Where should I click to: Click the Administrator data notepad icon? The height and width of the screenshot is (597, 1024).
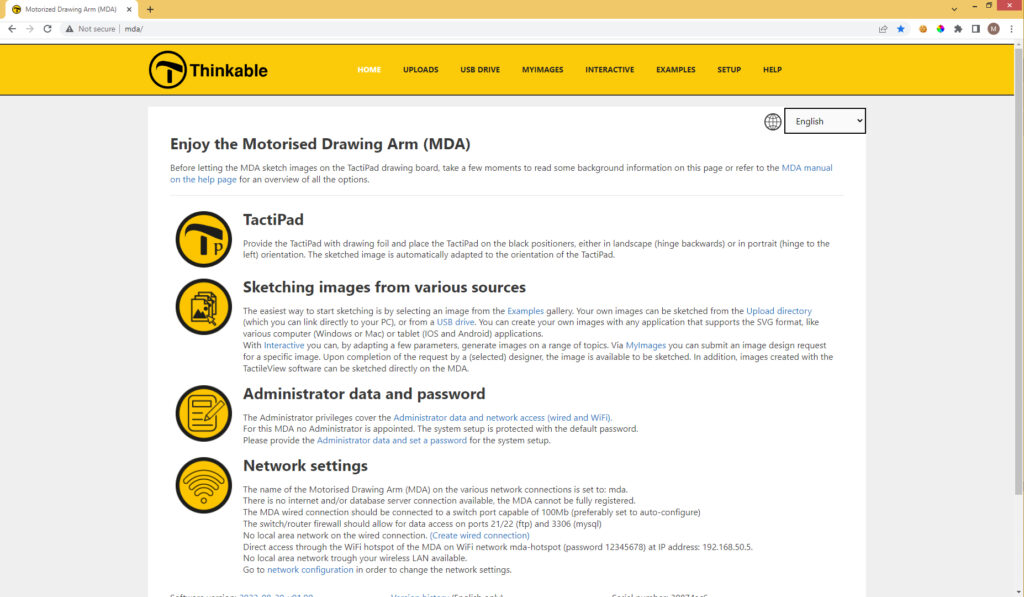tap(204, 413)
